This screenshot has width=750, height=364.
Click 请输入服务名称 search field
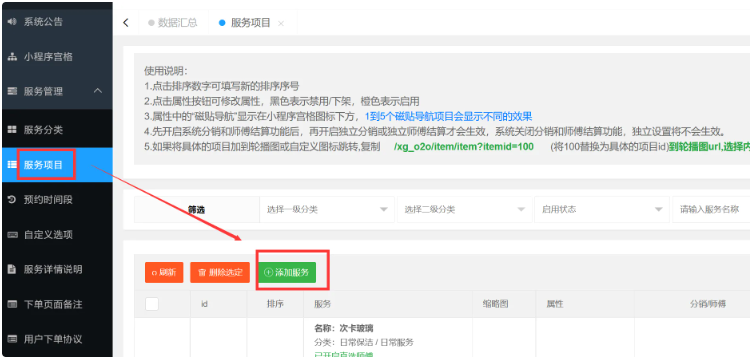[711, 210]
